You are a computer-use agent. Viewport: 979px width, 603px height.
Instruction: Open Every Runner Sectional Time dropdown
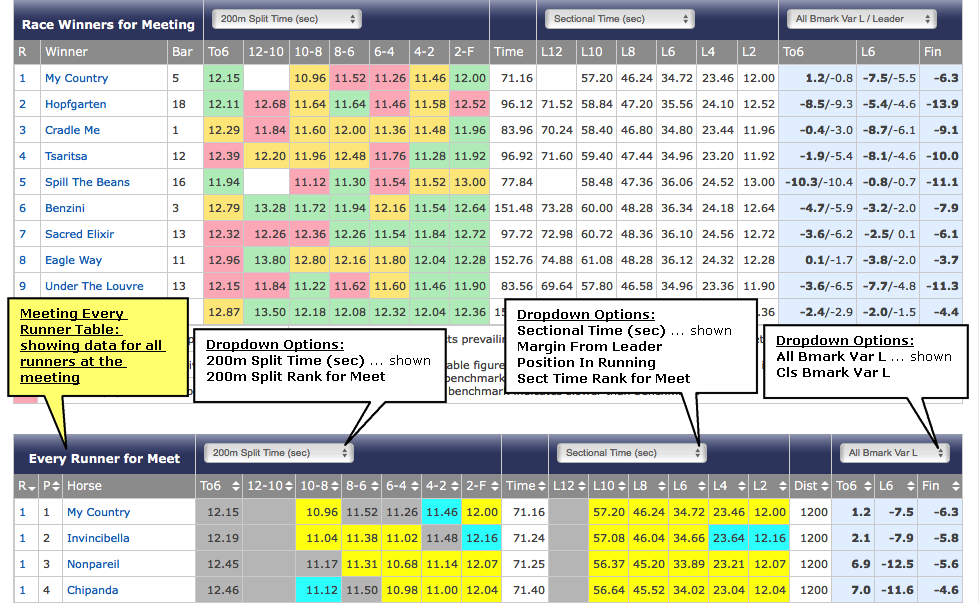(630, 453)
